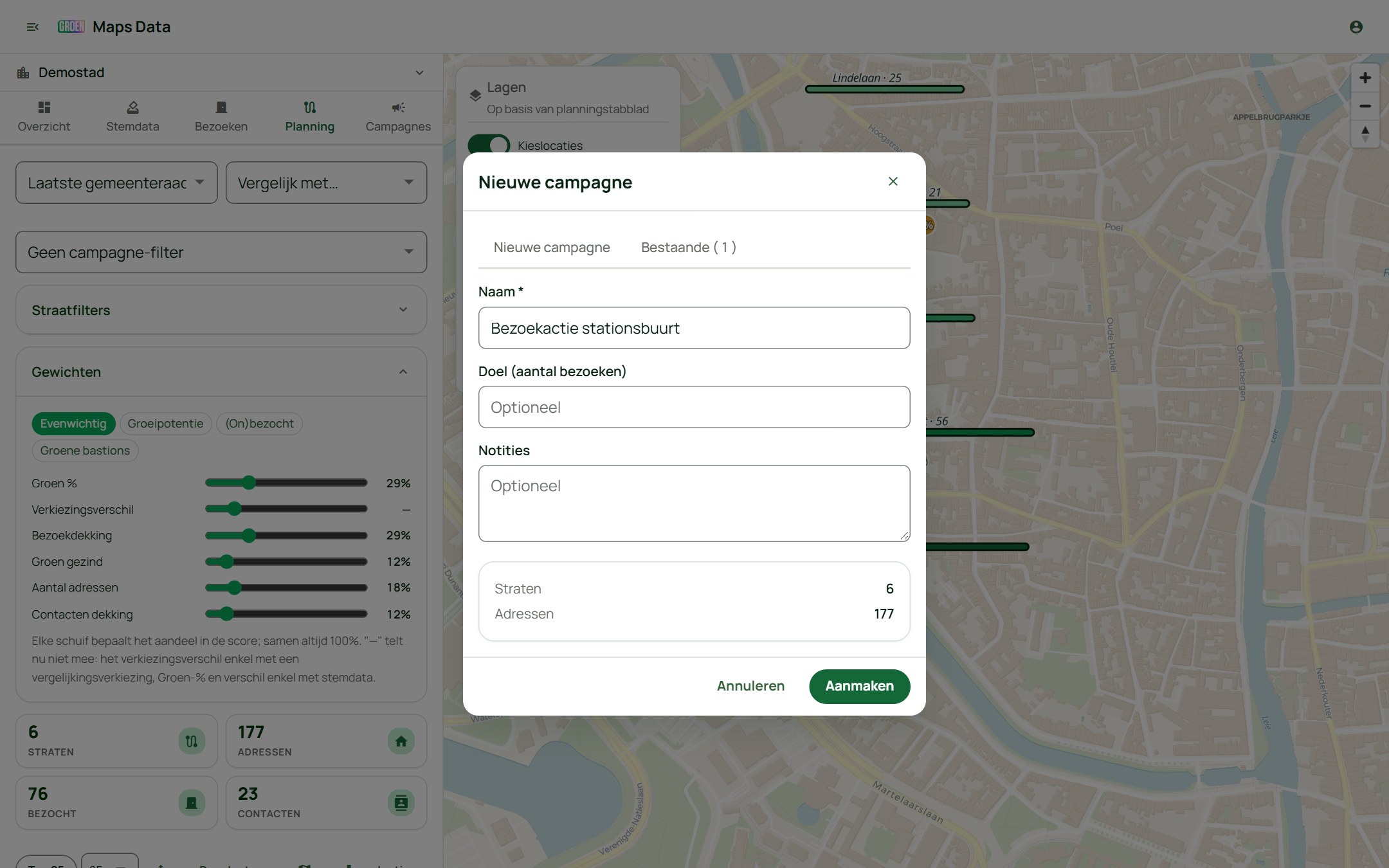Viewport: 1389px width, 868px height.
Task: Switch to the Stemdata tab
Action: pyautogui.click(x=132, y=117)
